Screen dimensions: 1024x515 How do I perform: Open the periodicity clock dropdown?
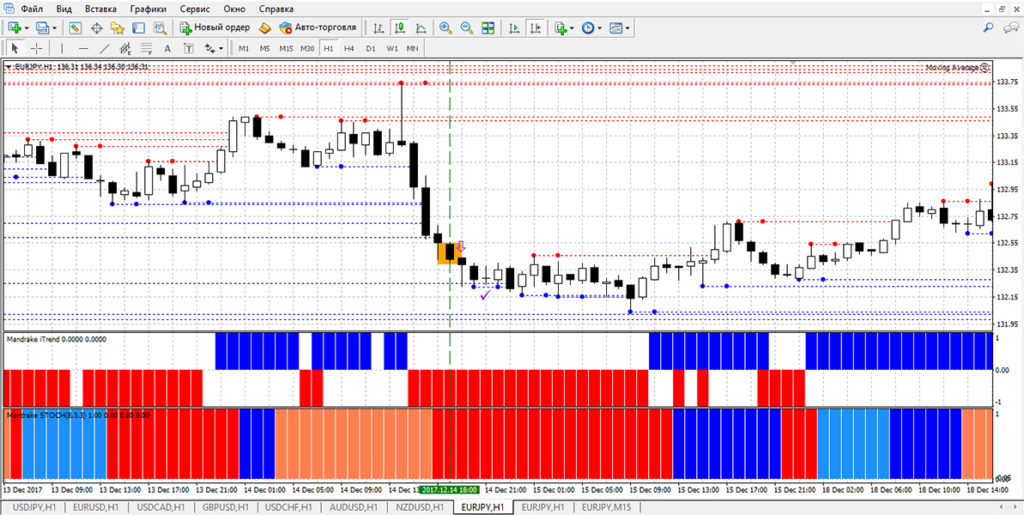[x=600, y=28]
